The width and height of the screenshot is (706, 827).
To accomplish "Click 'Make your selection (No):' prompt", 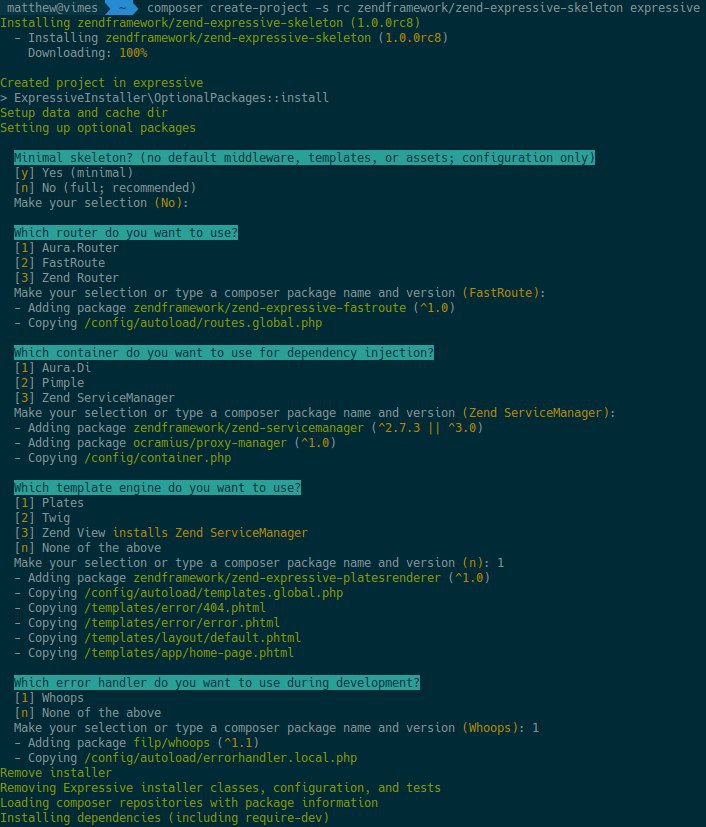I will tap(101, 203).
